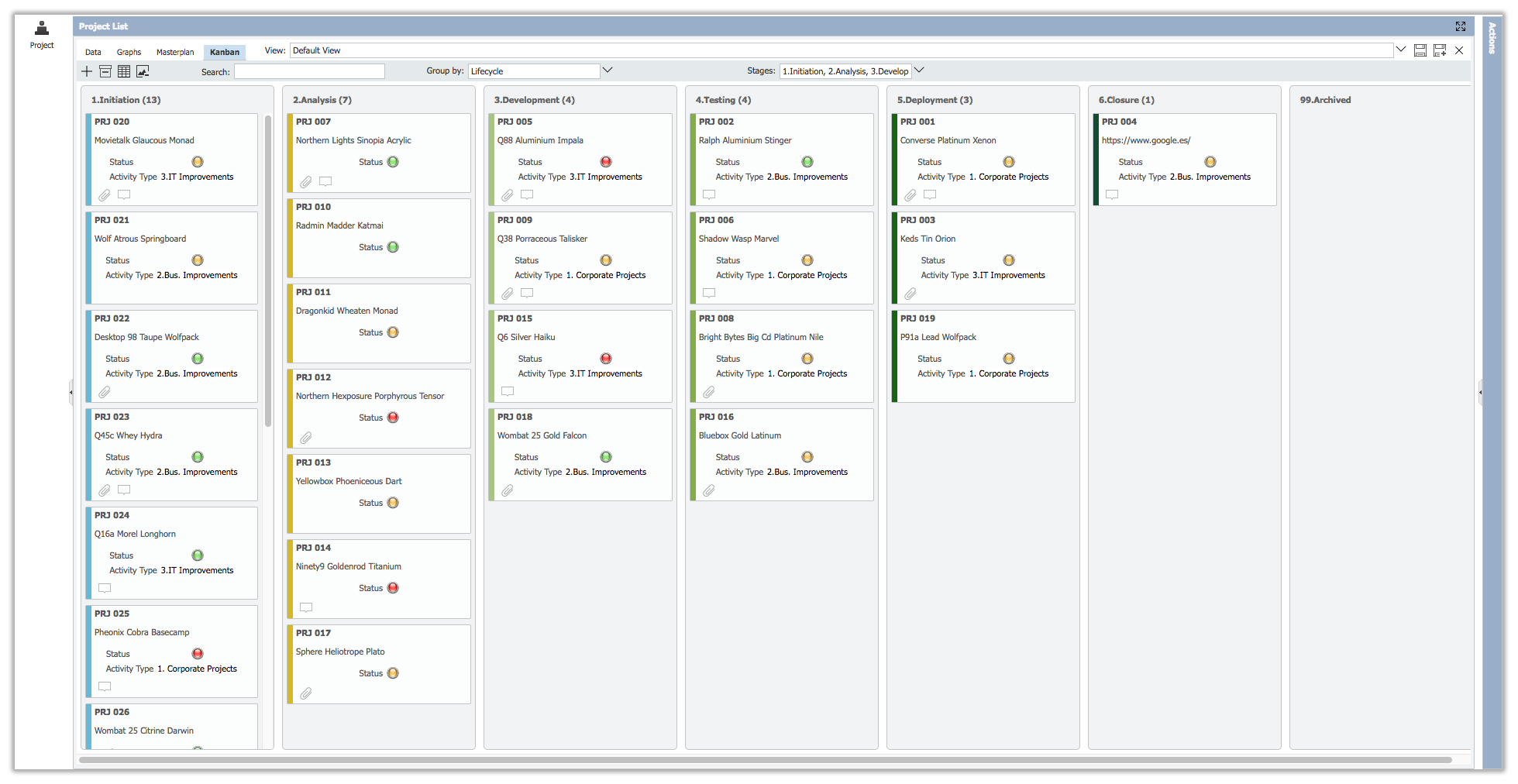
Task: Click the horizontal scrollbar at bottom
Action: pos(766,760)
